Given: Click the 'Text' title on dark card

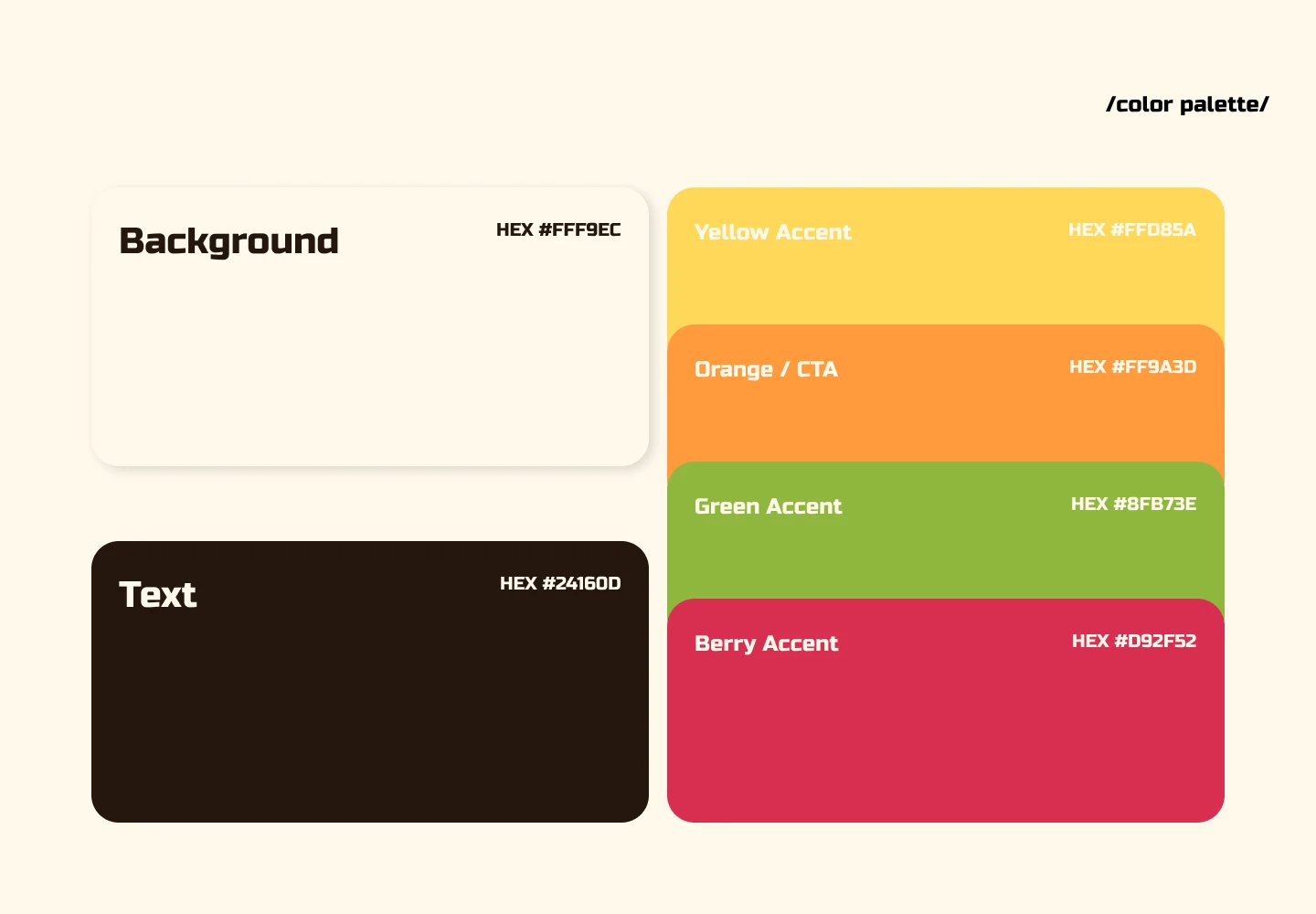Looking at the screenshot, I should pos(158,595).
